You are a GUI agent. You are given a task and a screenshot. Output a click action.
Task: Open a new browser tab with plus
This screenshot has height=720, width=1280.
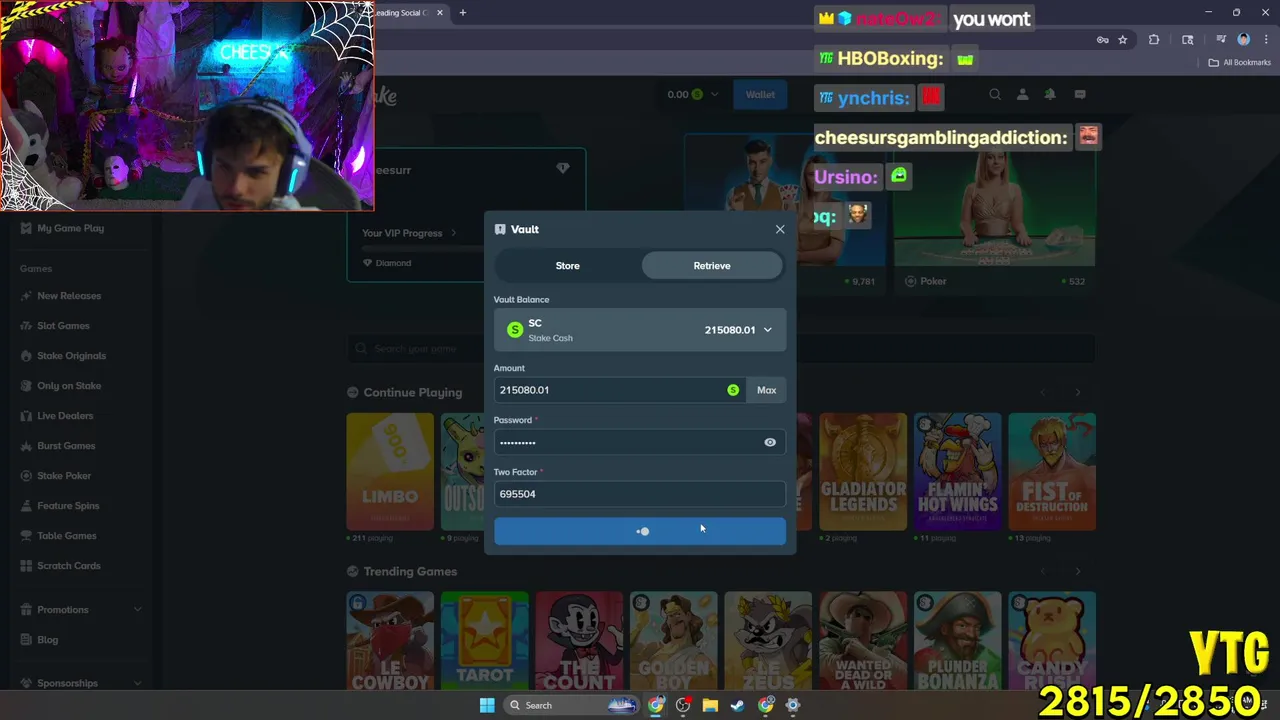click(x=462, y=13)
